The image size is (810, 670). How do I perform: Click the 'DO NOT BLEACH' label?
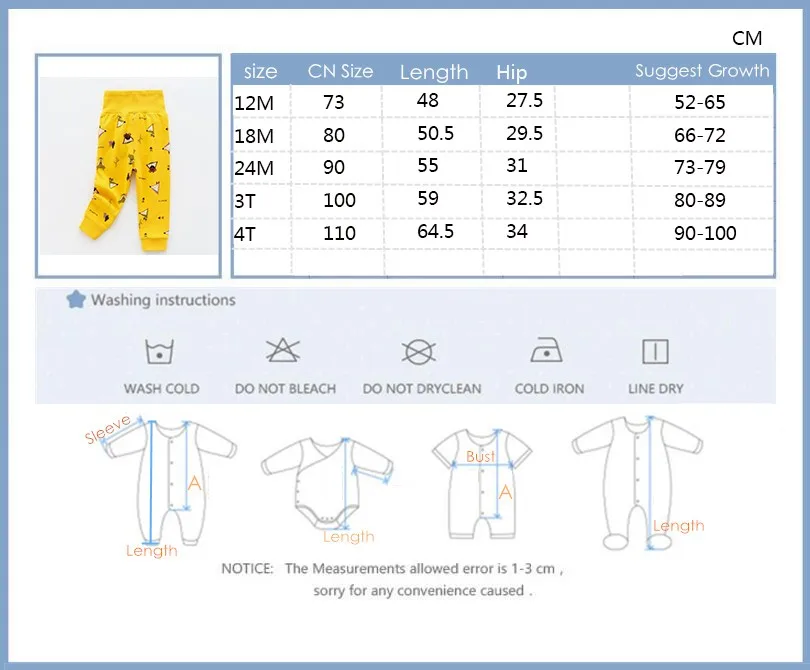pos(285,388)
